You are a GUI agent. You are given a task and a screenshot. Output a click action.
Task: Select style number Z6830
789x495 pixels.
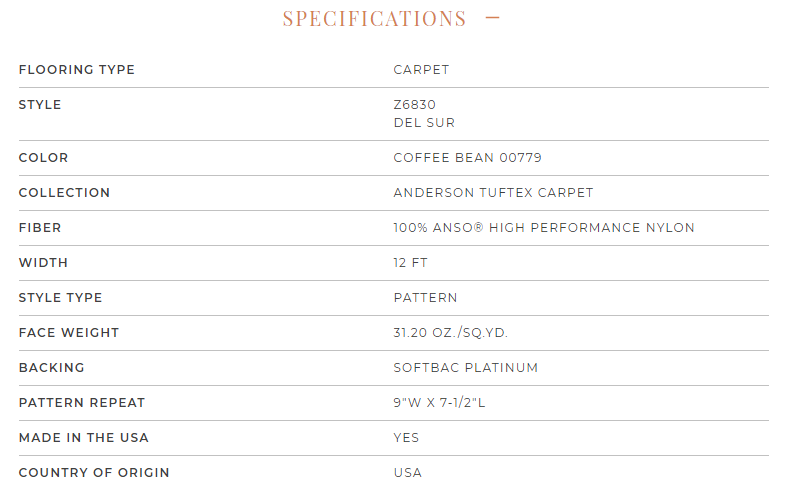coord(415,105)
